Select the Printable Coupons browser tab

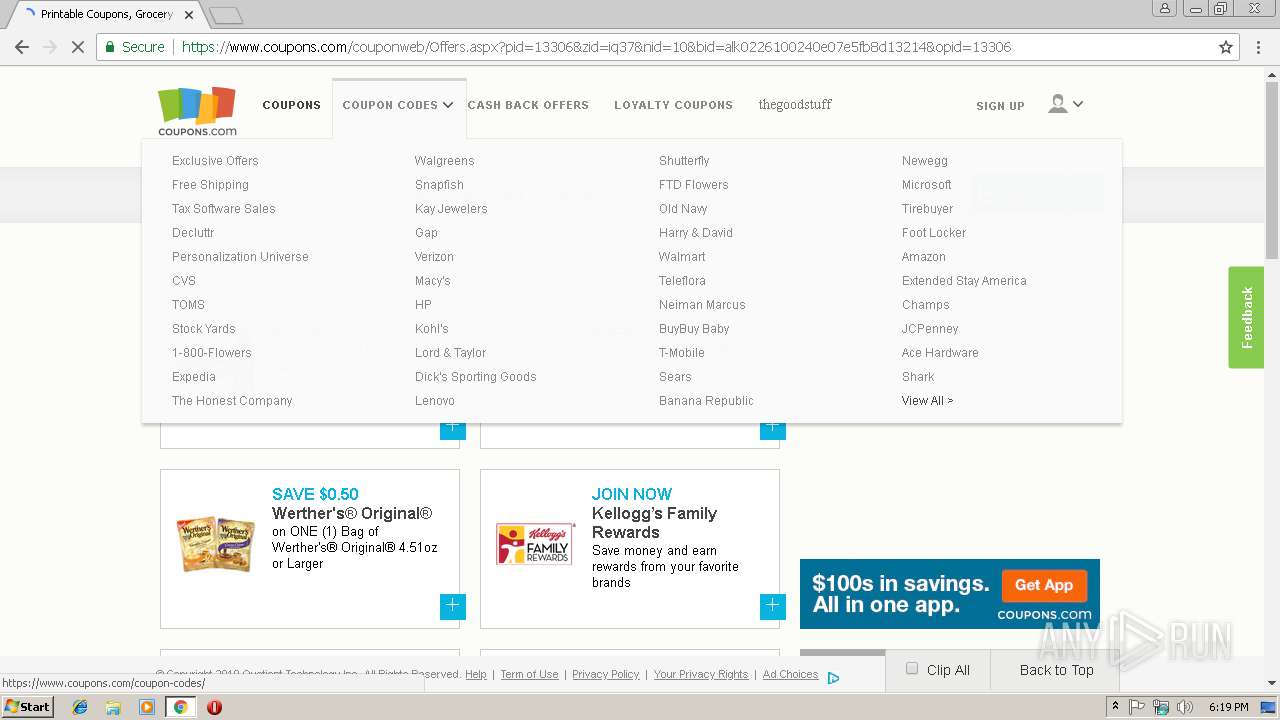[108, 15]
